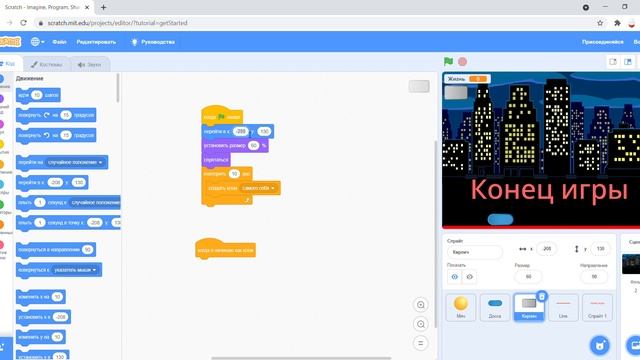Select the Спрайт 1 sprite thumbnail
The height and width of the screenshot is (360, 640).
[x=597, y=307]
